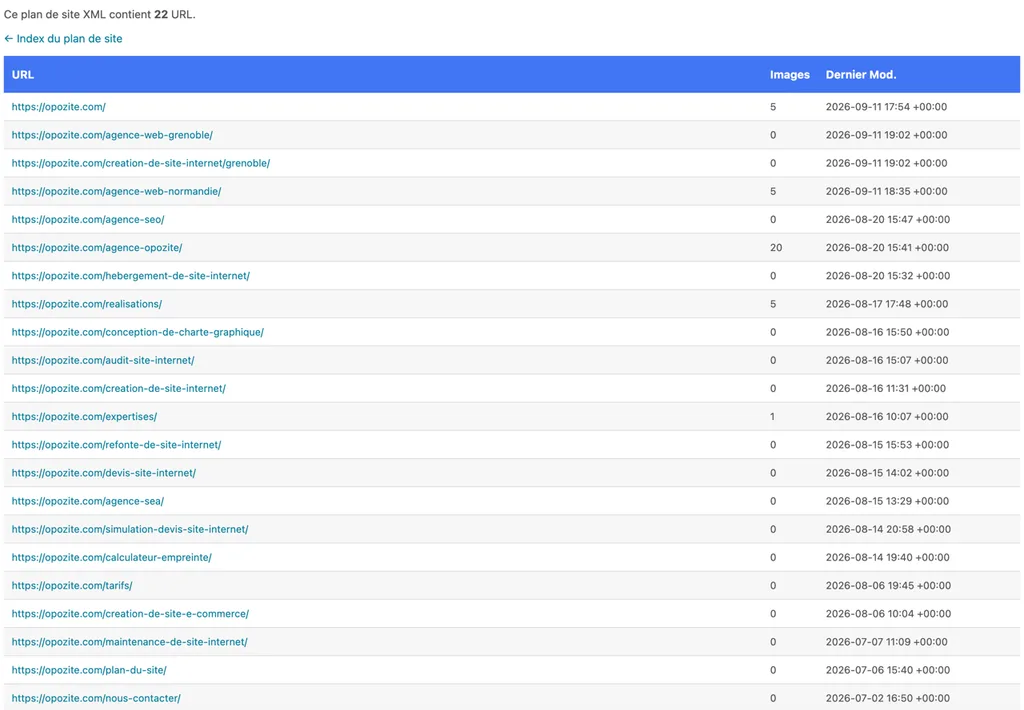Image resolution: width=1024 pixels, height=710 pixels.
Task: Click the date 2026-07-06 15:40 +00:00
Action: (888, 669)
